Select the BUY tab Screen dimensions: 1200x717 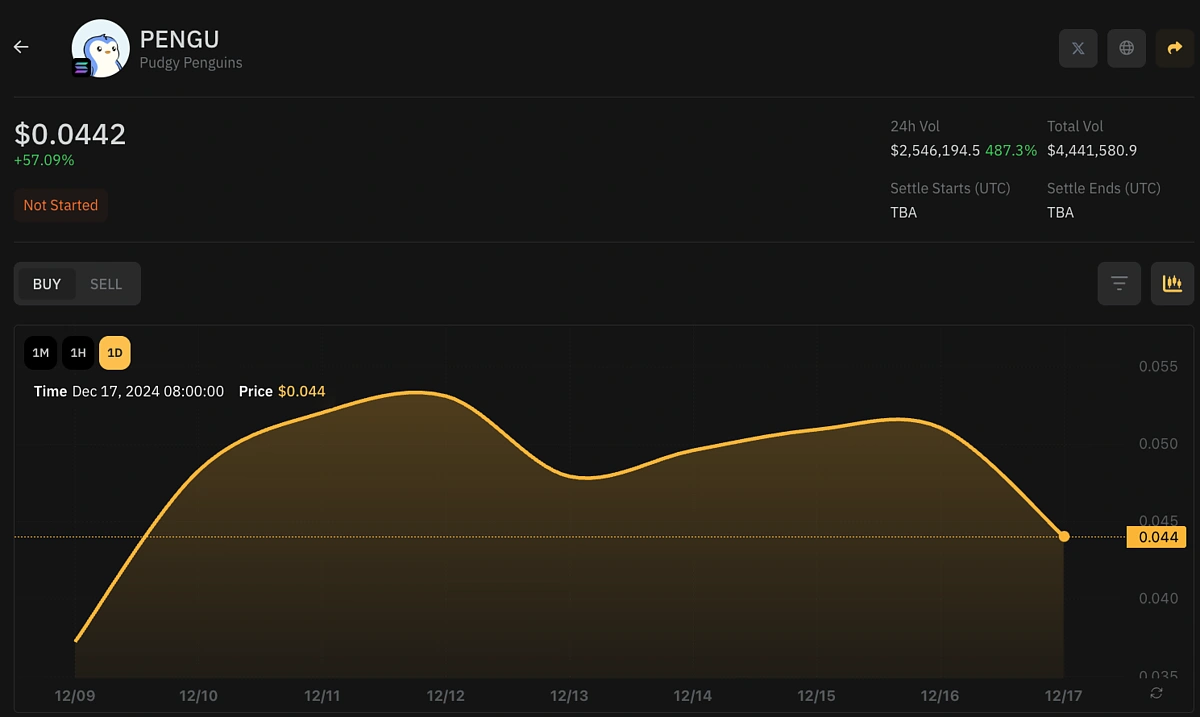click(x=46, y=283)
